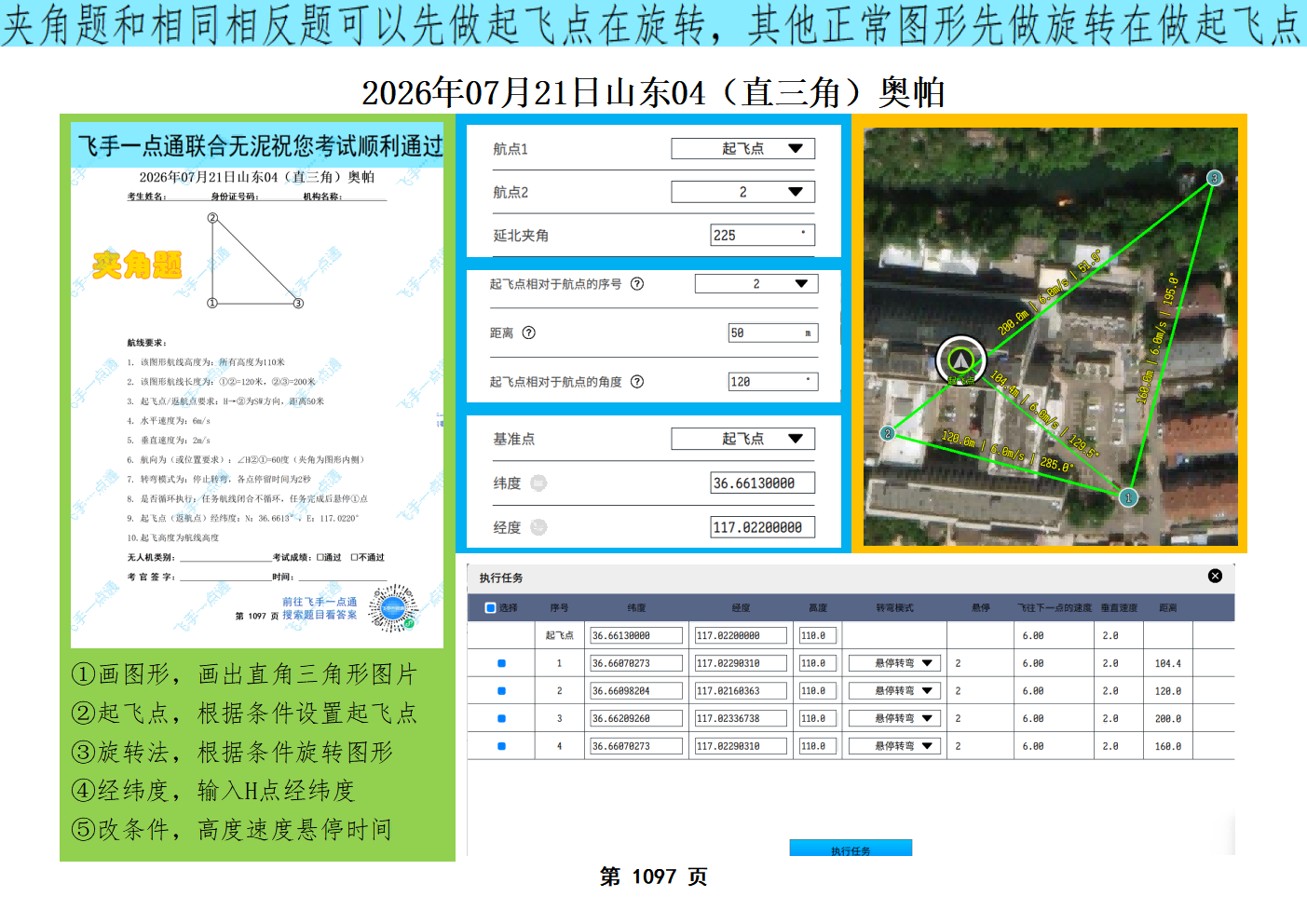The width and height of the screenshot is (1307, 924).
Task: Toggle checkbox for waypoint row 2
Action: 501,691
